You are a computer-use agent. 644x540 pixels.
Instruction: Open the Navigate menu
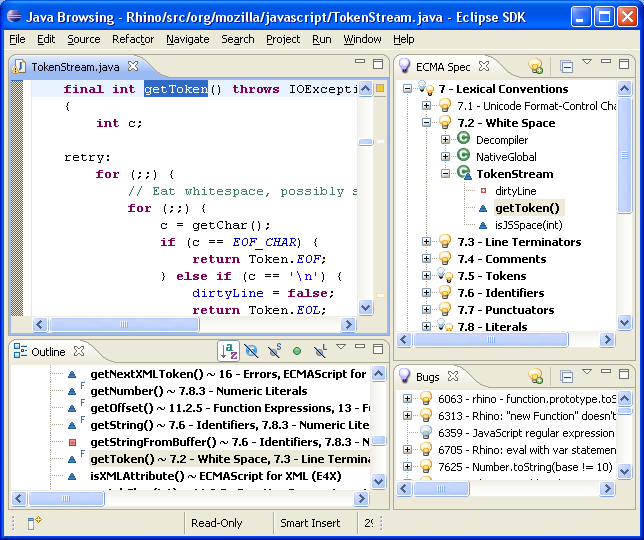tap(188, 39)
